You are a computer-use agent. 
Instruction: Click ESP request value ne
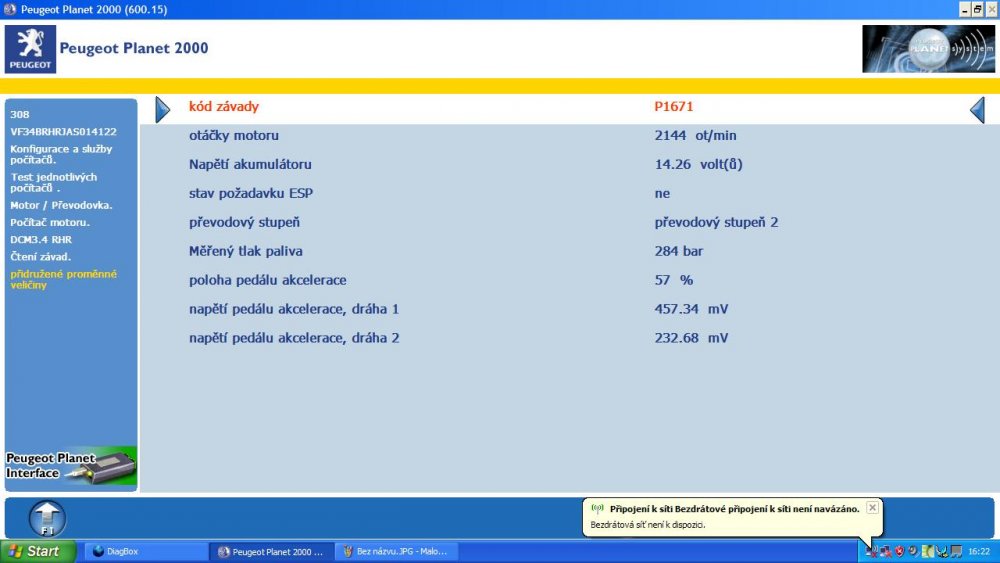(662, 193)
